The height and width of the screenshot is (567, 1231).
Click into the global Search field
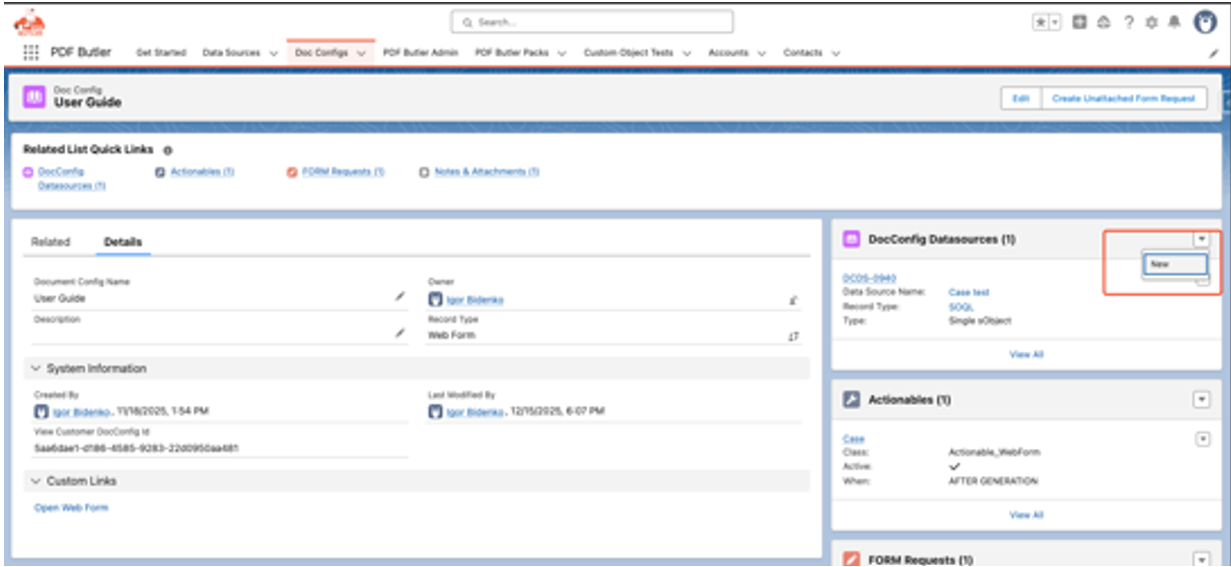pyautogui.click(x=592, y=22)
